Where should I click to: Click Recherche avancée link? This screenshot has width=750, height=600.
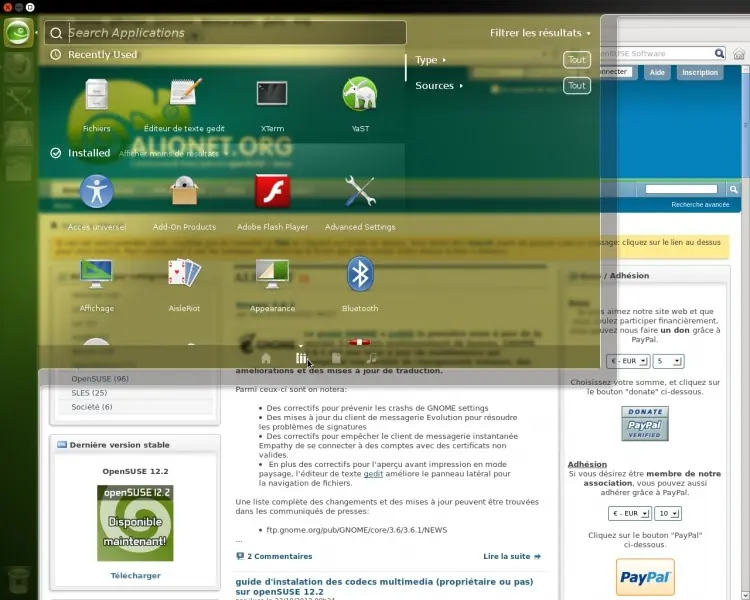(x=700, y=204)
